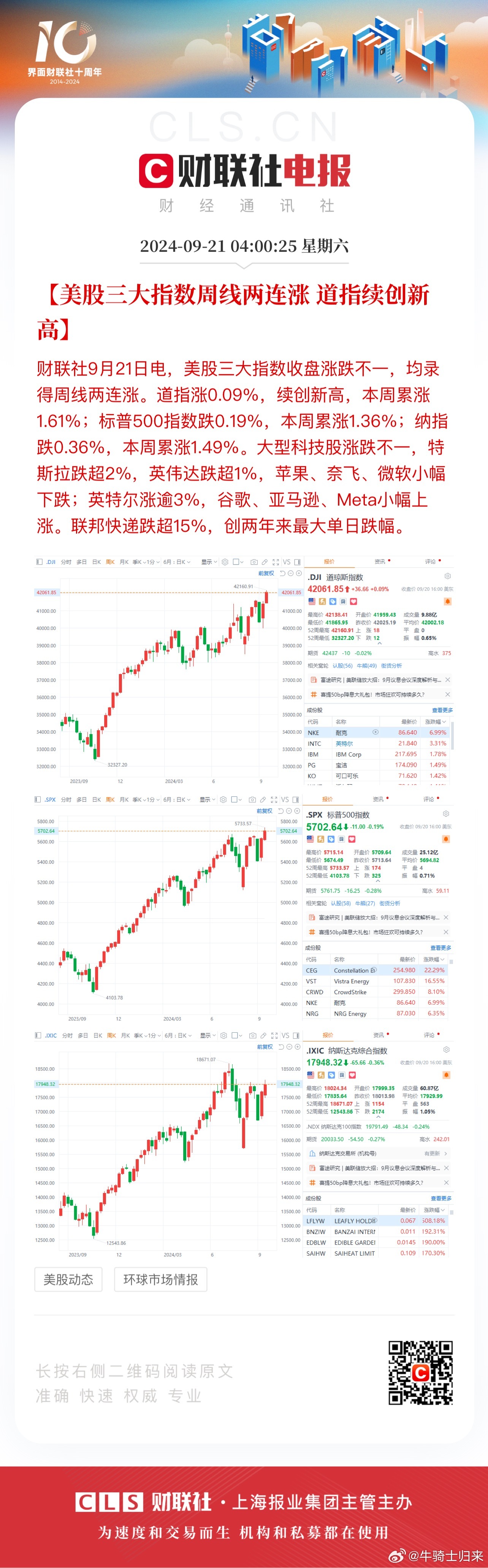
Task: Select 日K tab in the SPX chart toolbar
Action: click(x=96, y=799)
